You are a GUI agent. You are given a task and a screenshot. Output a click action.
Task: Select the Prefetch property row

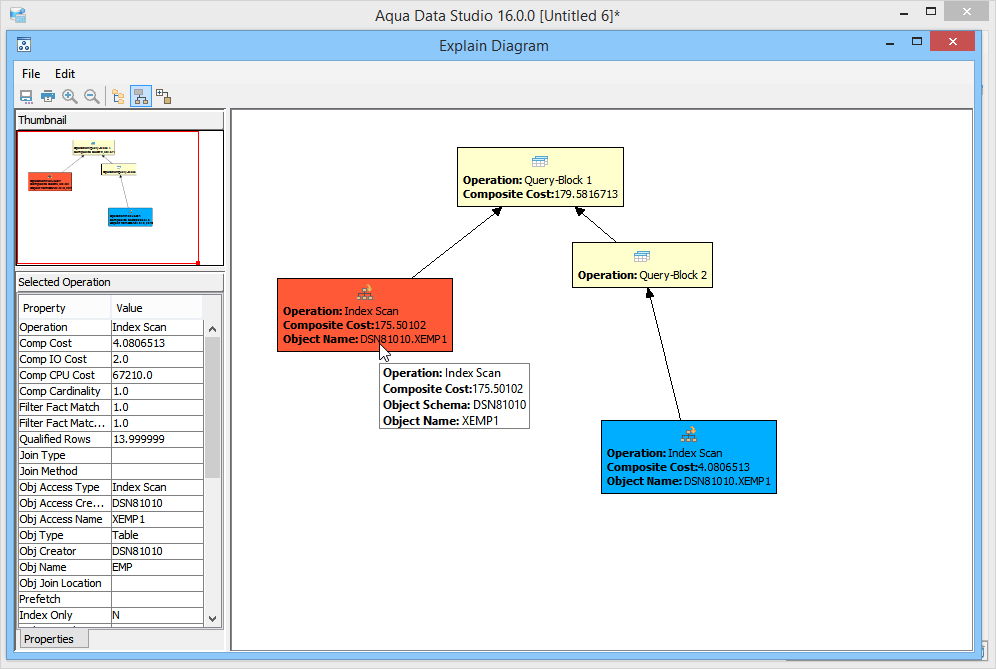coord(111,599)
